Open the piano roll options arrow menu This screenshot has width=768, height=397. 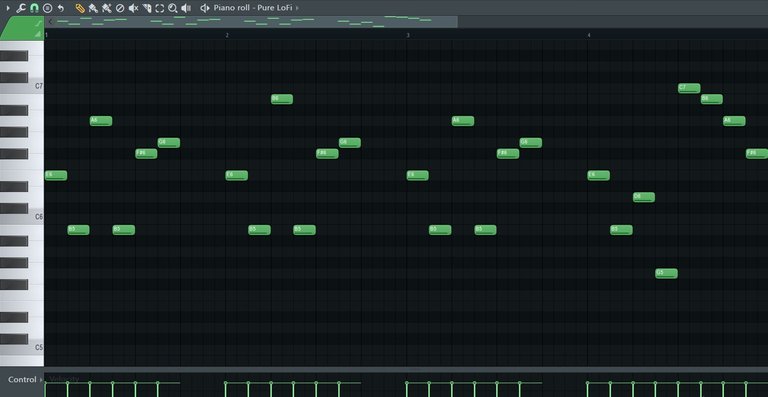(x=7, y=8)
